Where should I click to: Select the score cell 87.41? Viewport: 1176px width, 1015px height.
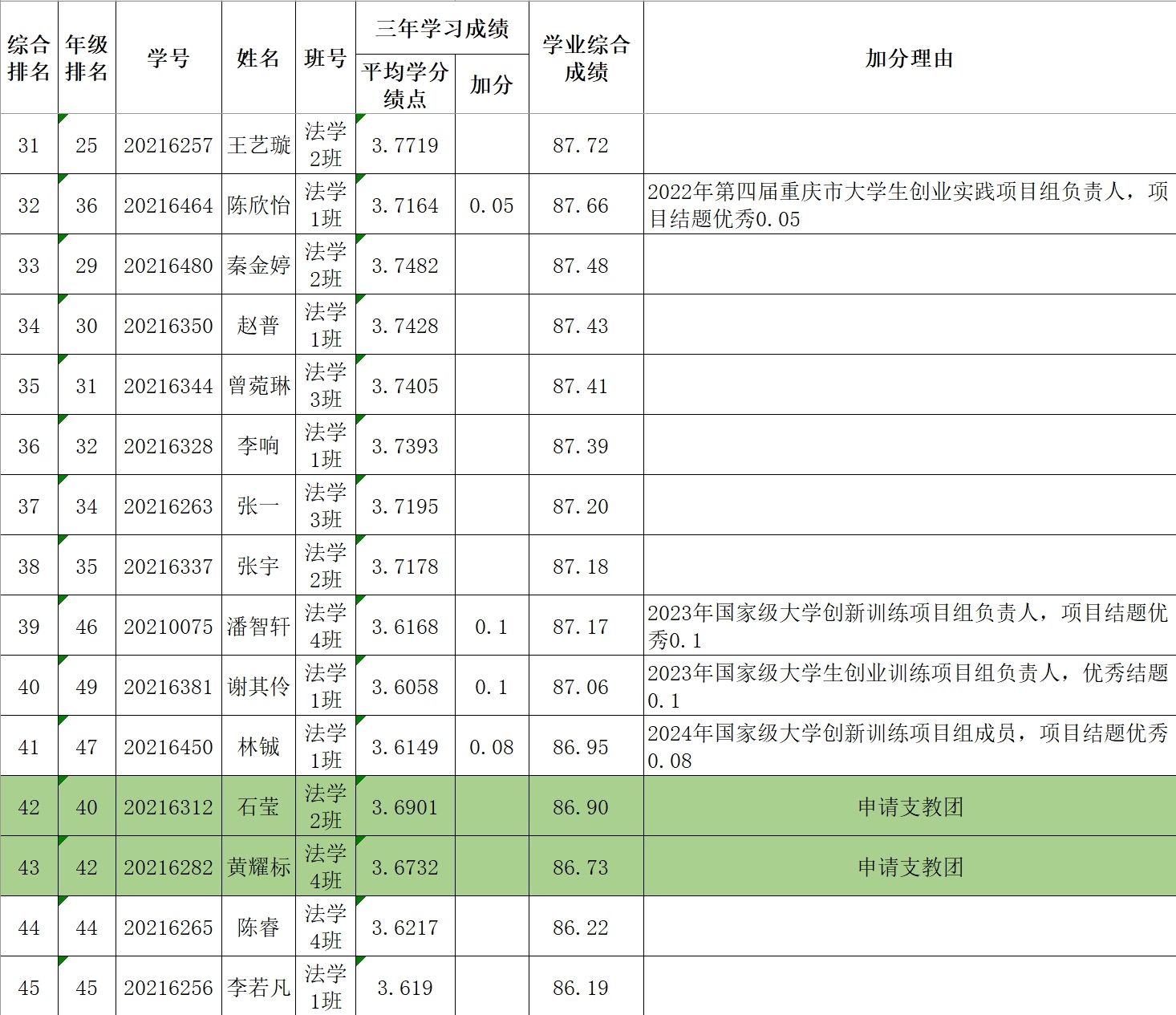[x=581, y=386]
